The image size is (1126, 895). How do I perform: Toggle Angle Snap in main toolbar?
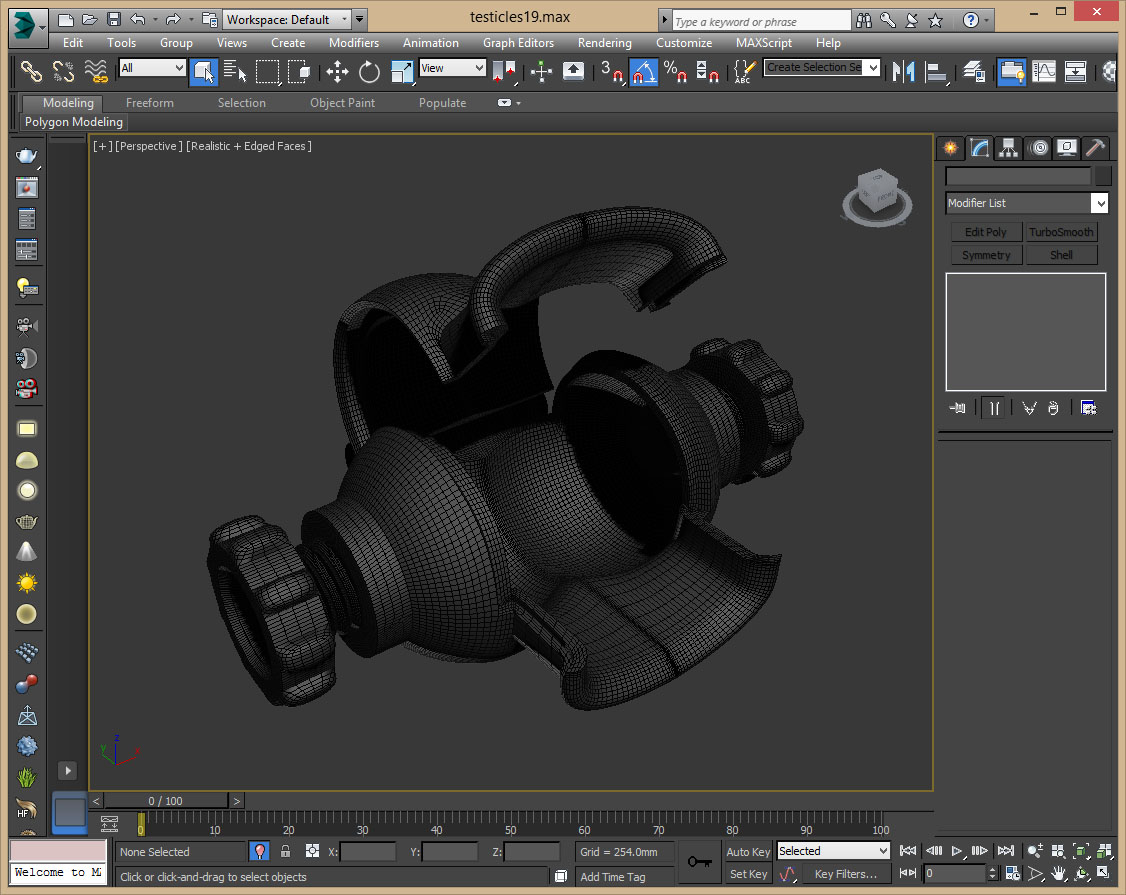point(643,71)
